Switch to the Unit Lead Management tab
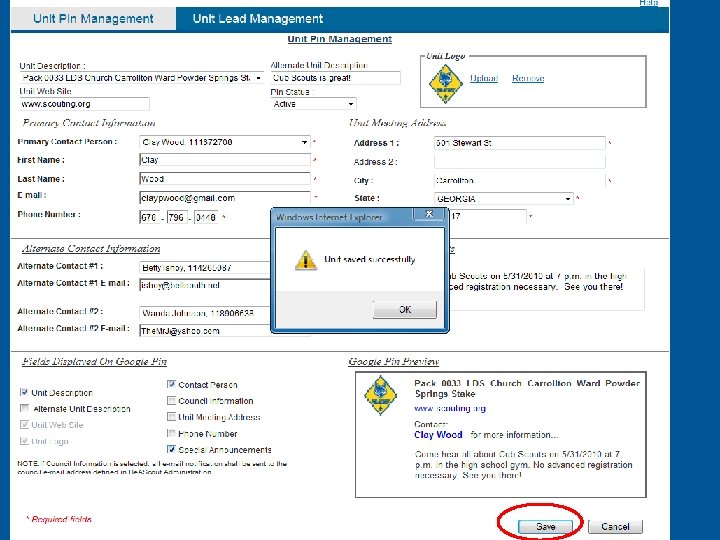 click(258, 19)
